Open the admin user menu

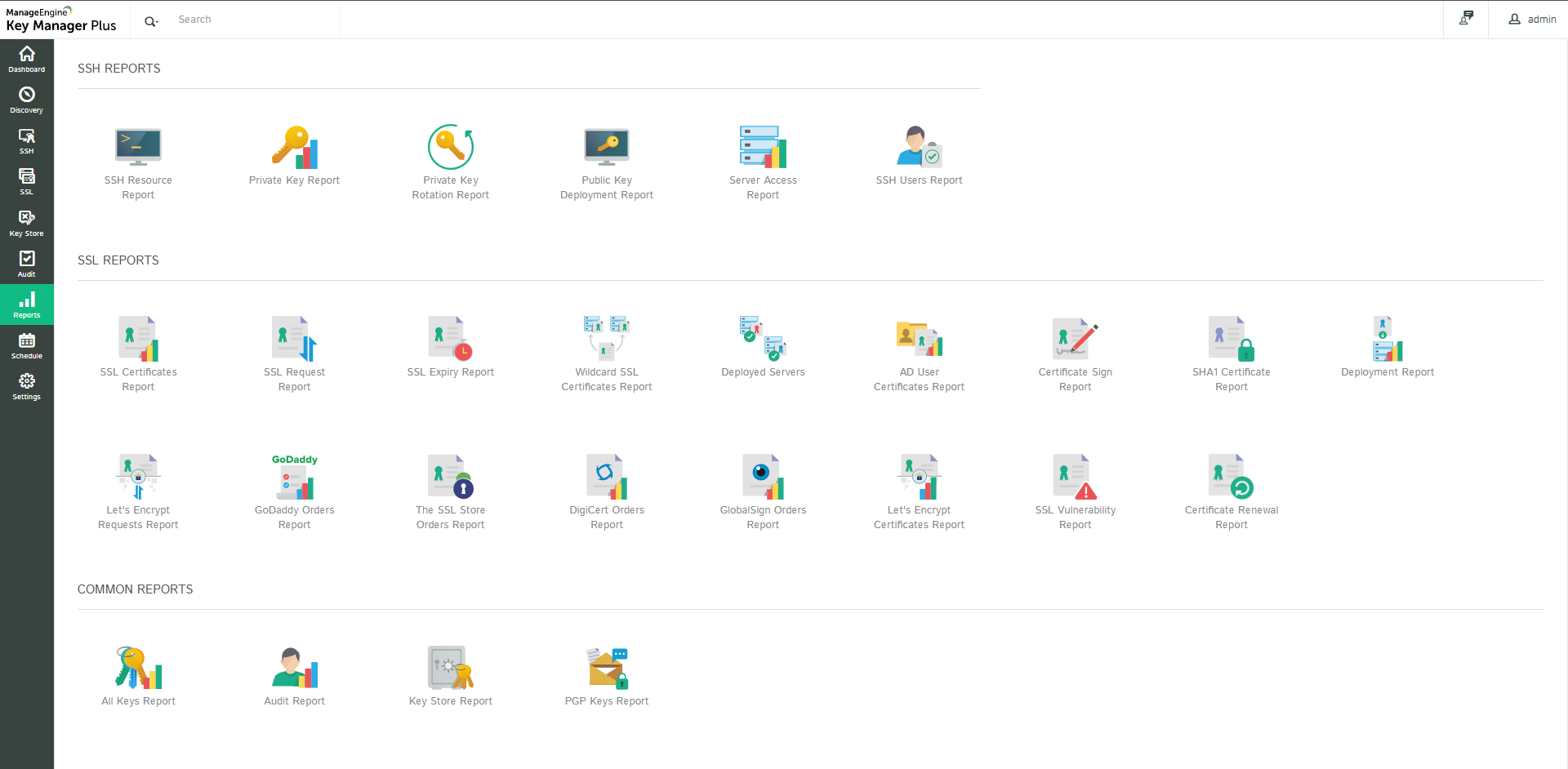coord(1532,20)
